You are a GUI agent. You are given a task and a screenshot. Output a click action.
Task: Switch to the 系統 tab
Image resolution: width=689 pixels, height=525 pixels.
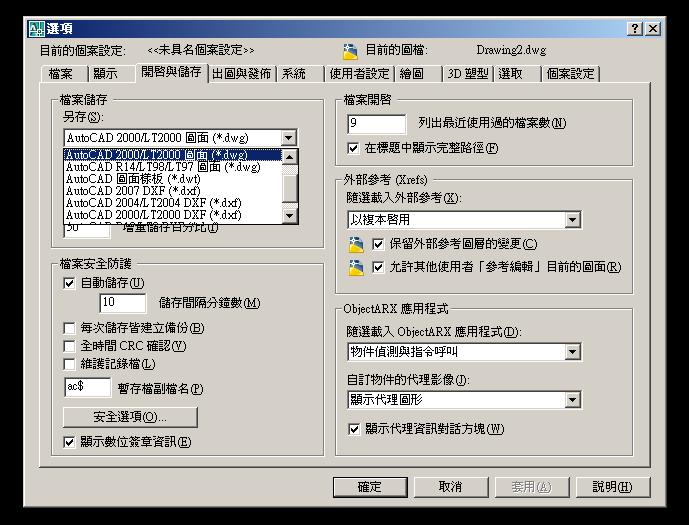[300, 74]
